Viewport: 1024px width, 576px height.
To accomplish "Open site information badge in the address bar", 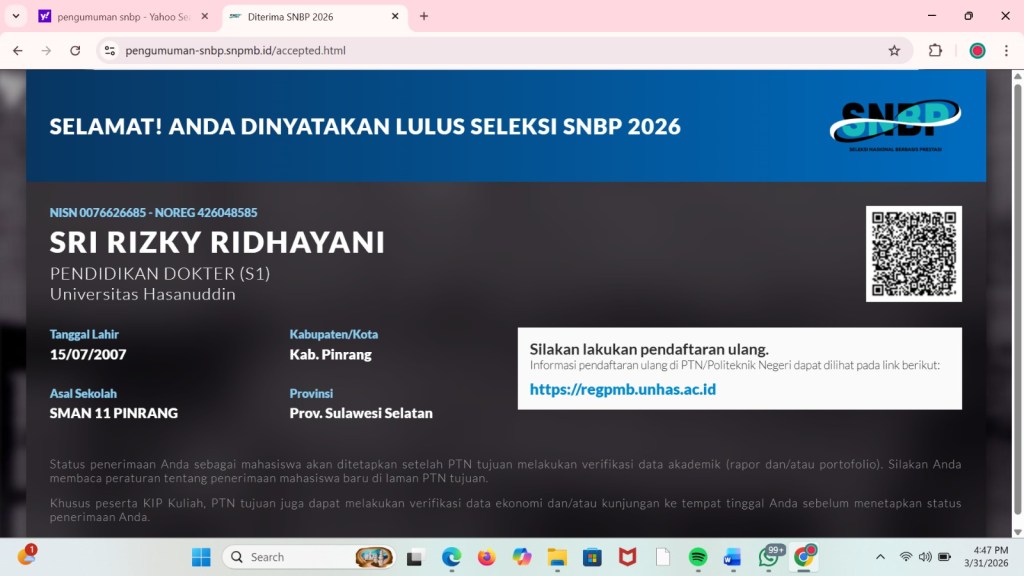I will pos(110,49).
